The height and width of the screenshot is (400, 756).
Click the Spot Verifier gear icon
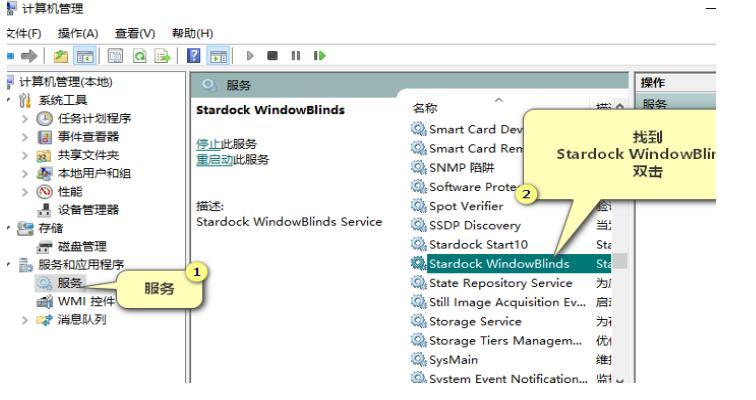(x=418, y=206)
